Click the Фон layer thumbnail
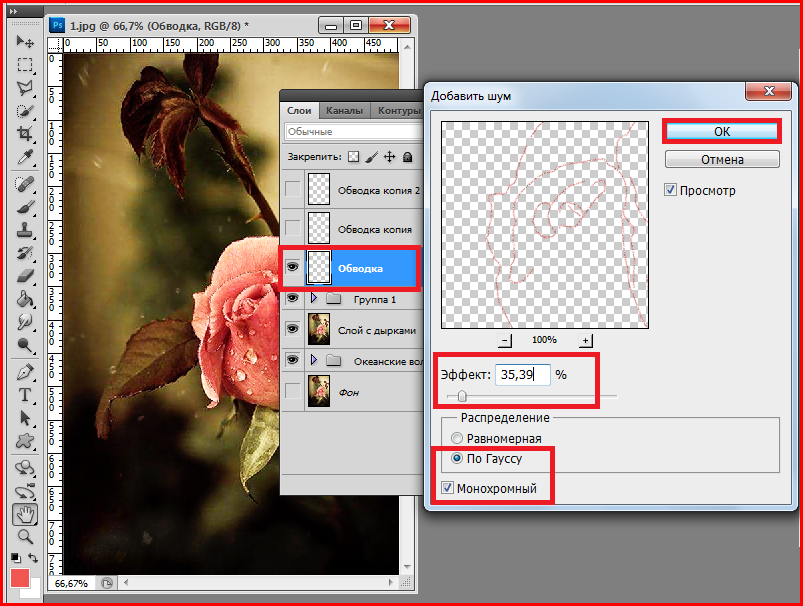The height and width of the screenshot is (606, 803). [x=319, y=391]
